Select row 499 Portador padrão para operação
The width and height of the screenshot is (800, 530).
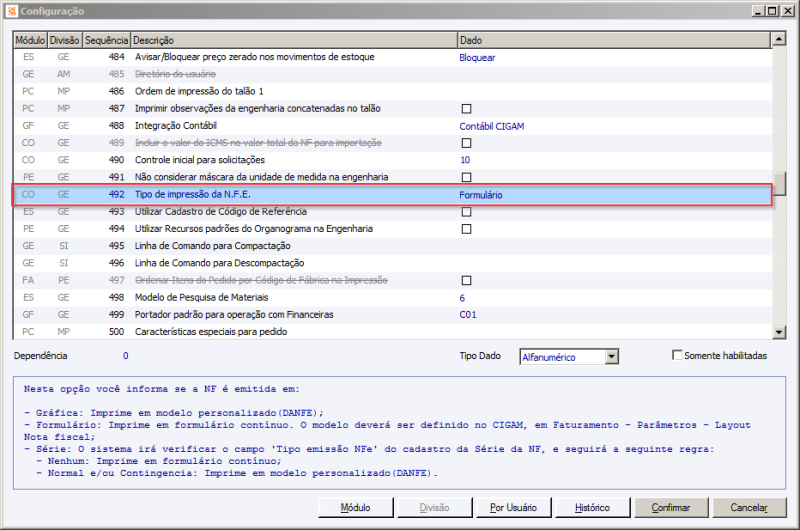392,315
